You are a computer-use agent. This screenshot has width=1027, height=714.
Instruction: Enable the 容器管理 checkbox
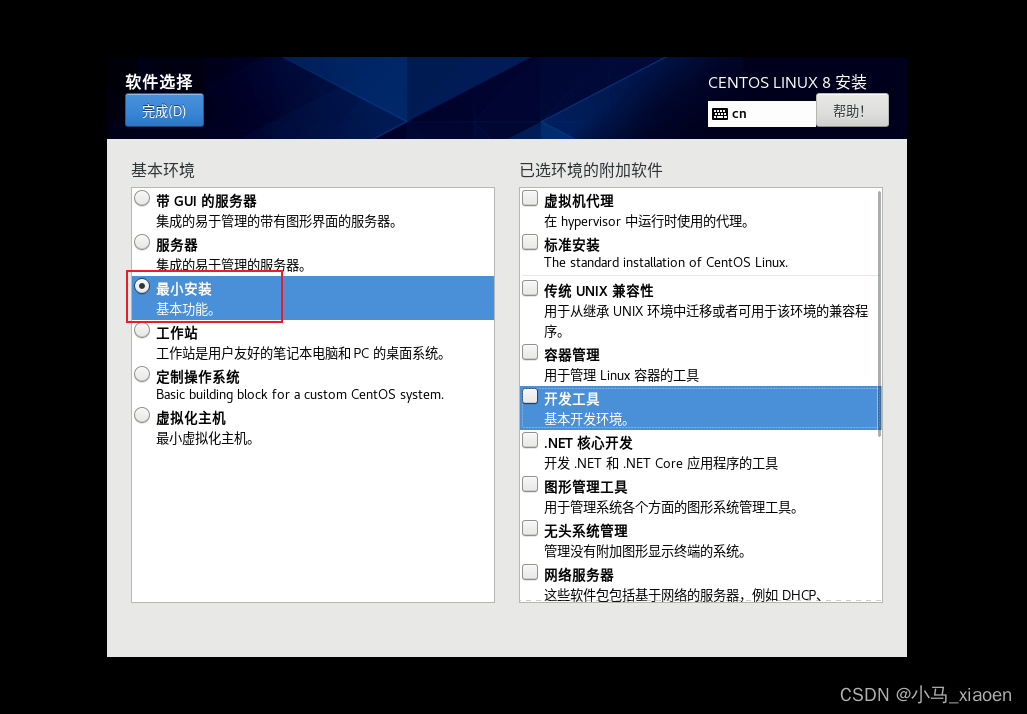tap(530, 352)
